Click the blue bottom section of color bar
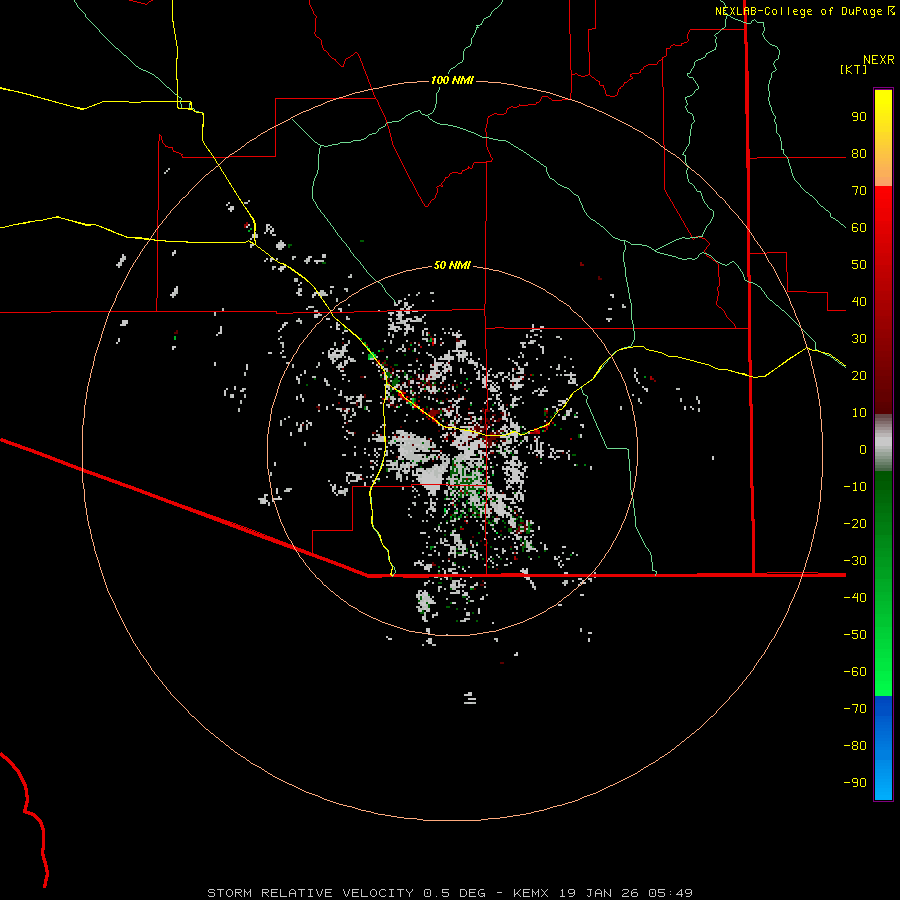Viewport: 900px width, 900px height. 883,748
